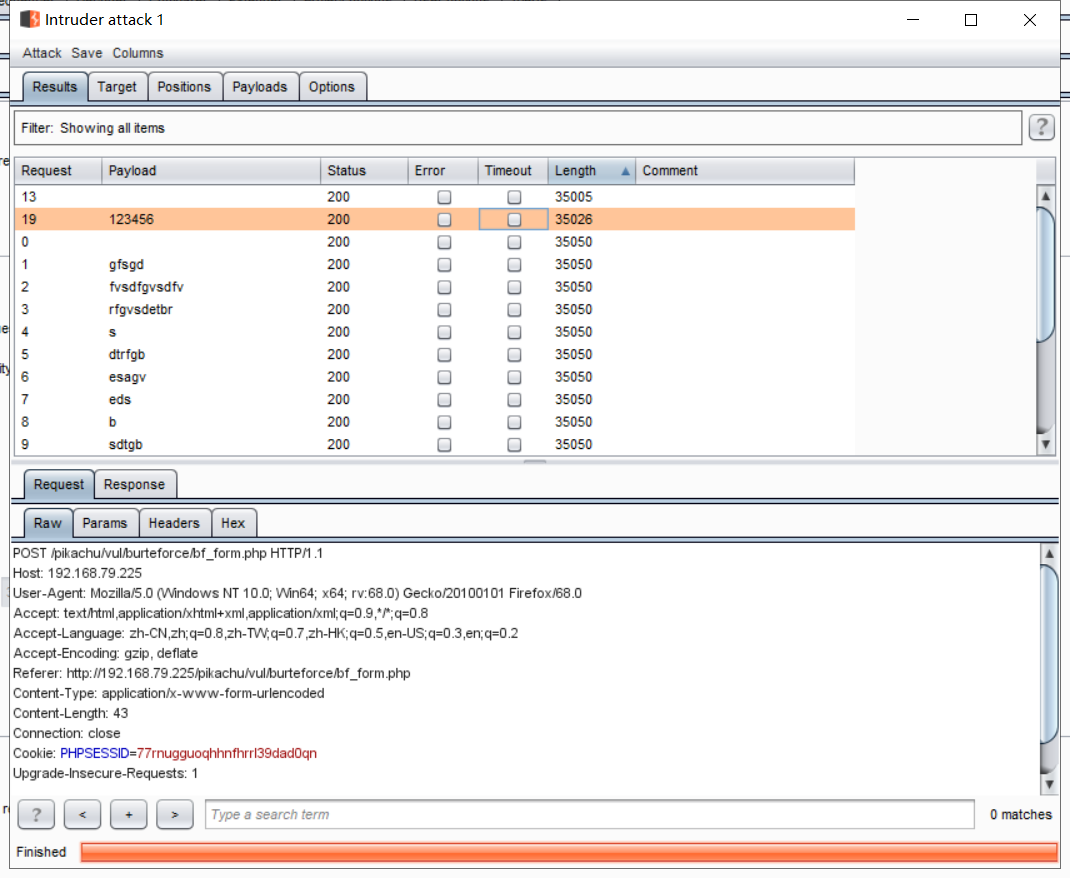Open the Columns menu
1070x878 pixels.
pos(138,53)
